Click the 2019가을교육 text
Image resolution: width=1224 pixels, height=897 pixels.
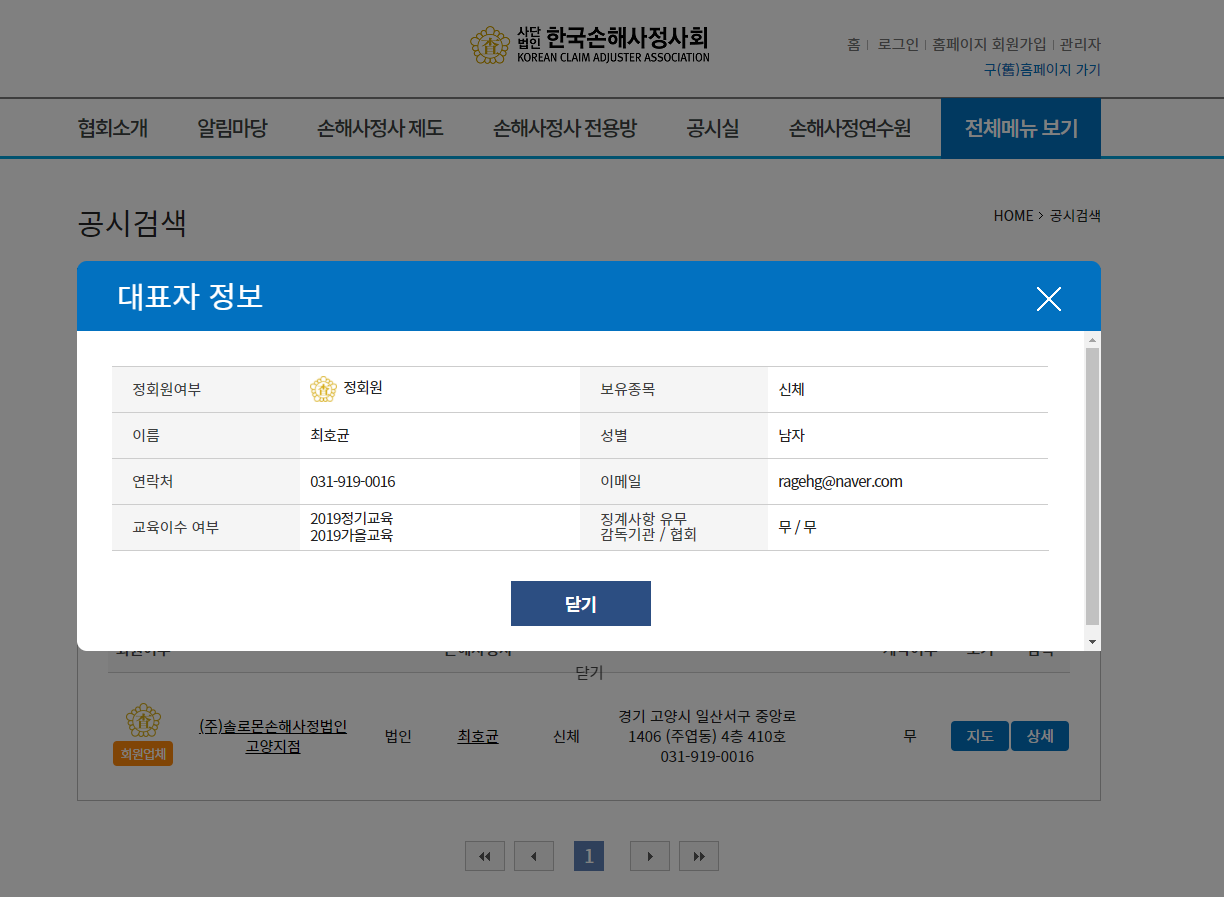pos(352,535)
